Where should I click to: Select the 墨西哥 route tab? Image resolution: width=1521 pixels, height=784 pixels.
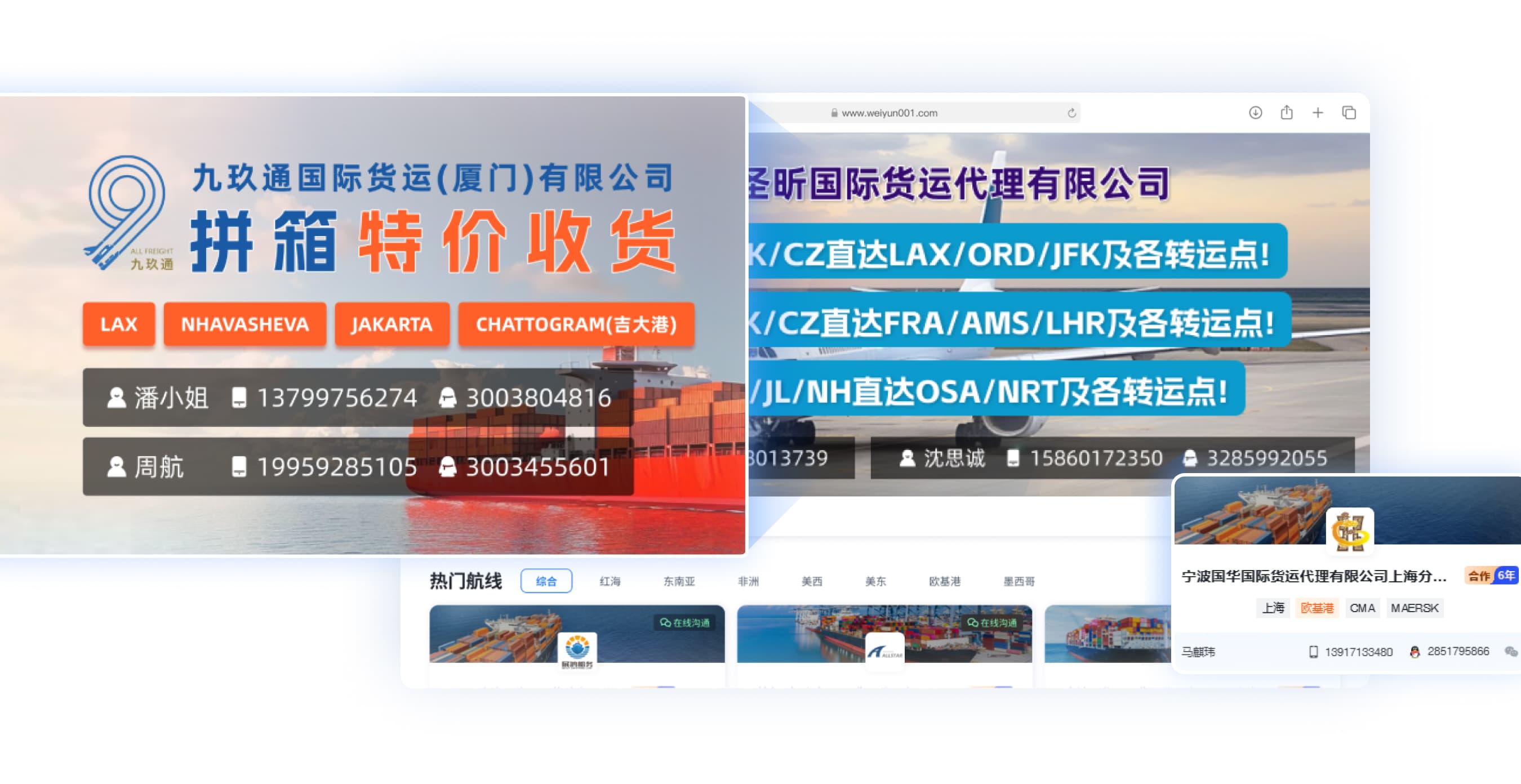pyautogui.click(x=1019, y=581)
